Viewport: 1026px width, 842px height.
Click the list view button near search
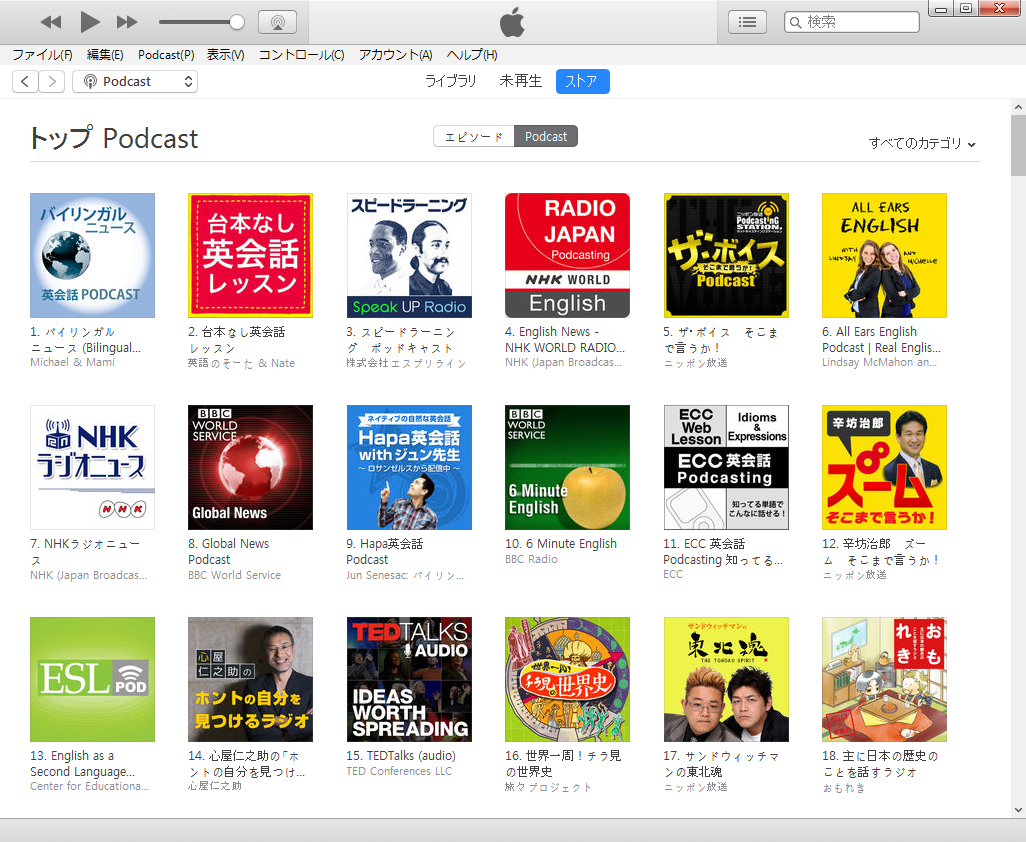(x=747, y=22)
